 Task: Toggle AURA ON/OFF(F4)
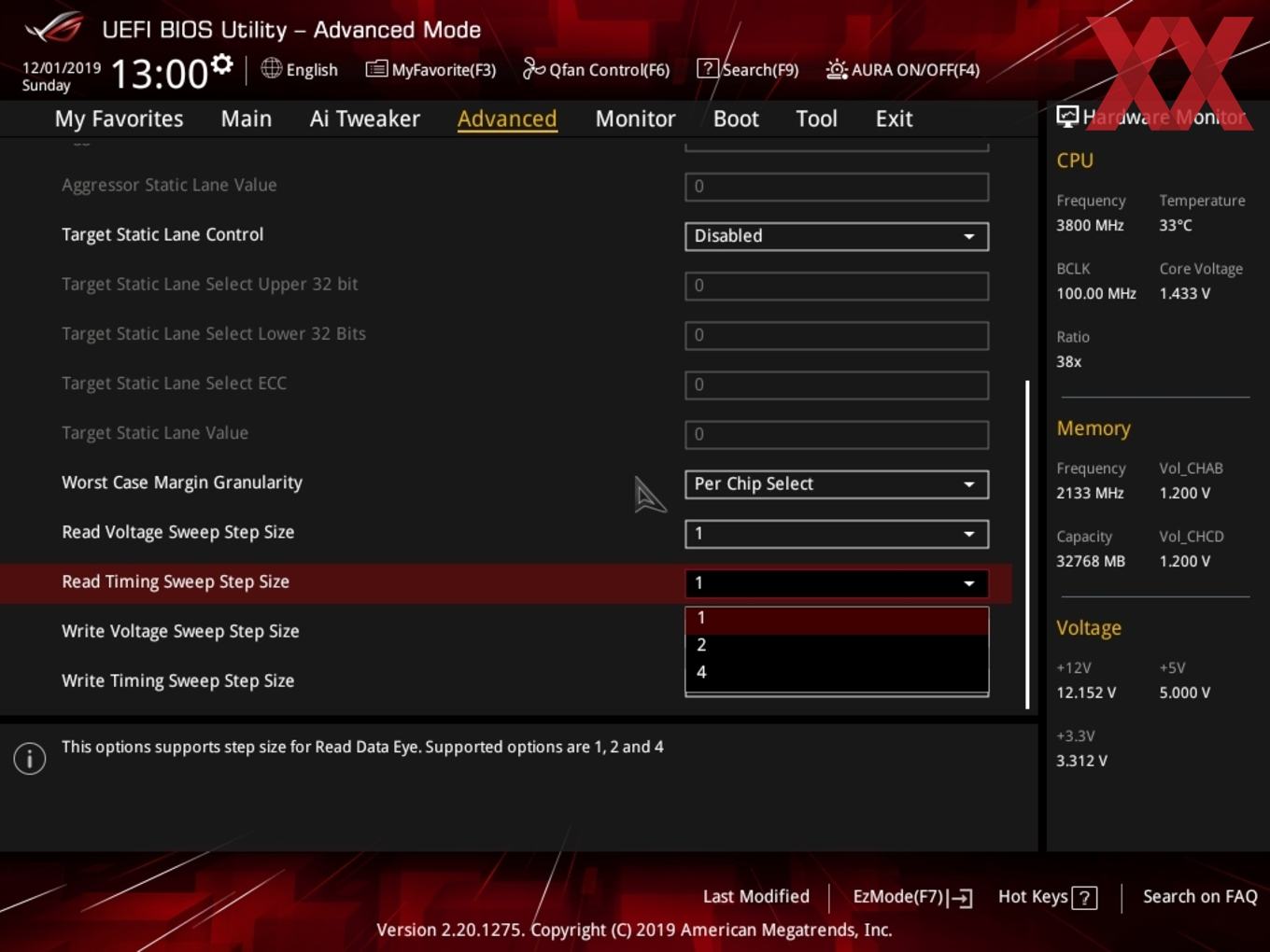[x=903, y=70]
